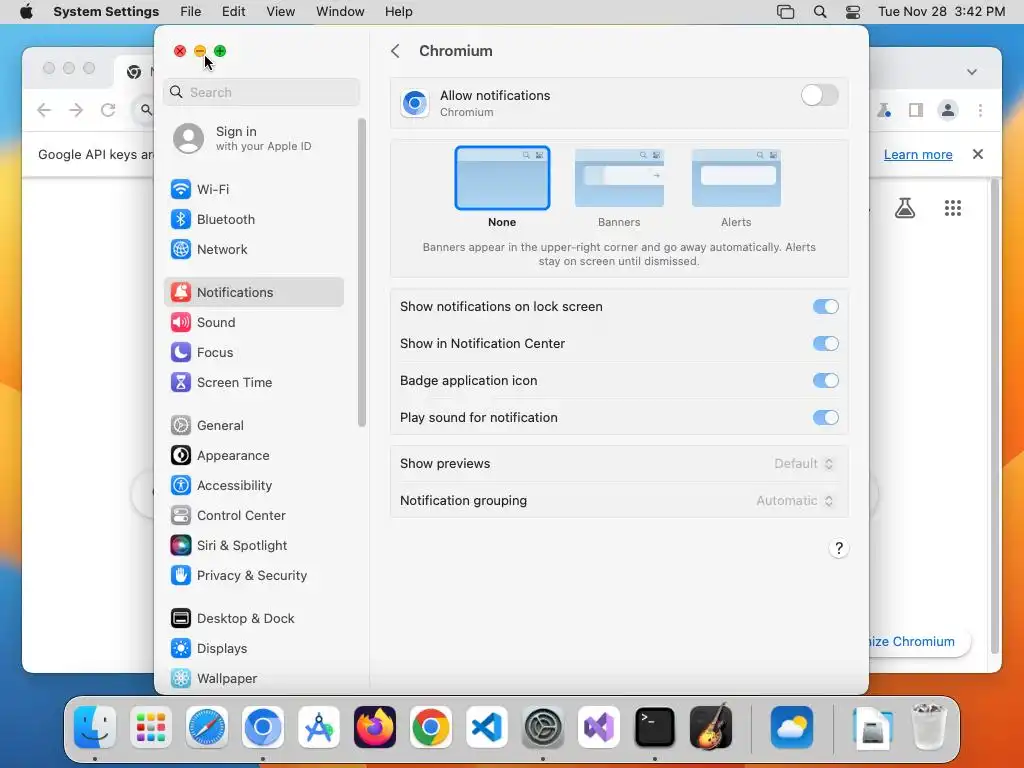Open Google Chrome from the Dock
The image size is (1024, 768).
point(430,727)
